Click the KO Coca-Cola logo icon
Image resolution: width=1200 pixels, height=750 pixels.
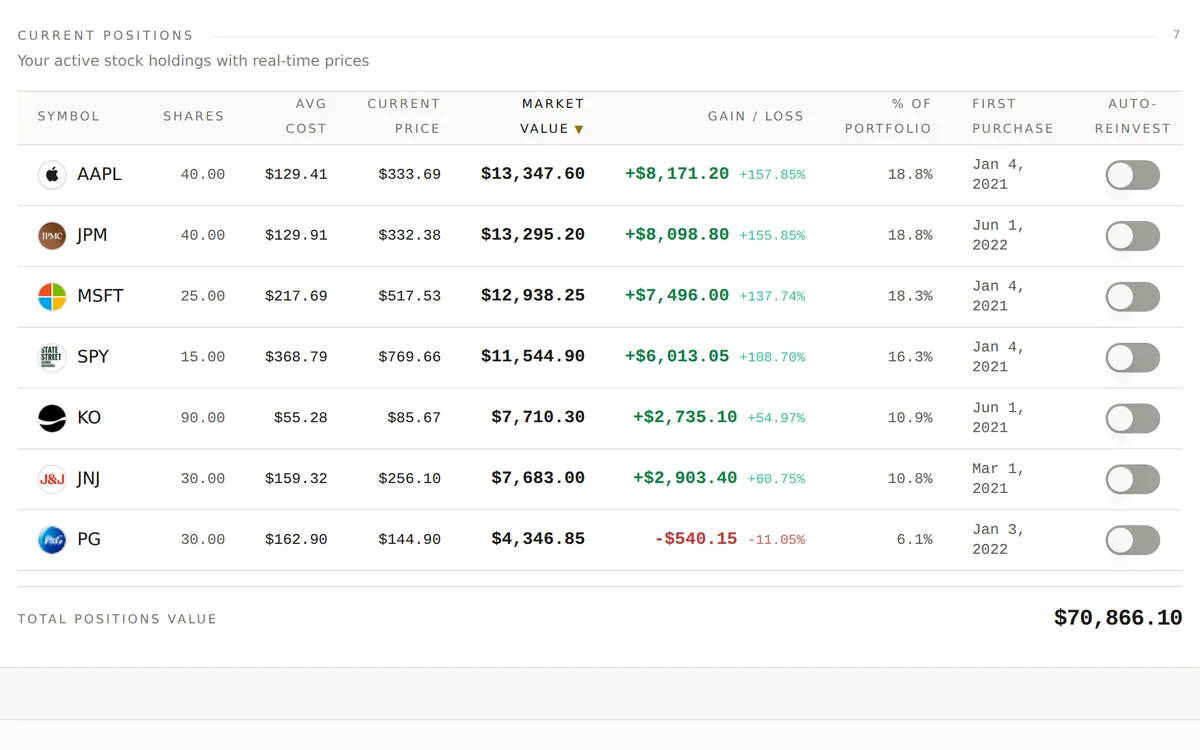[x=52, y=419]
